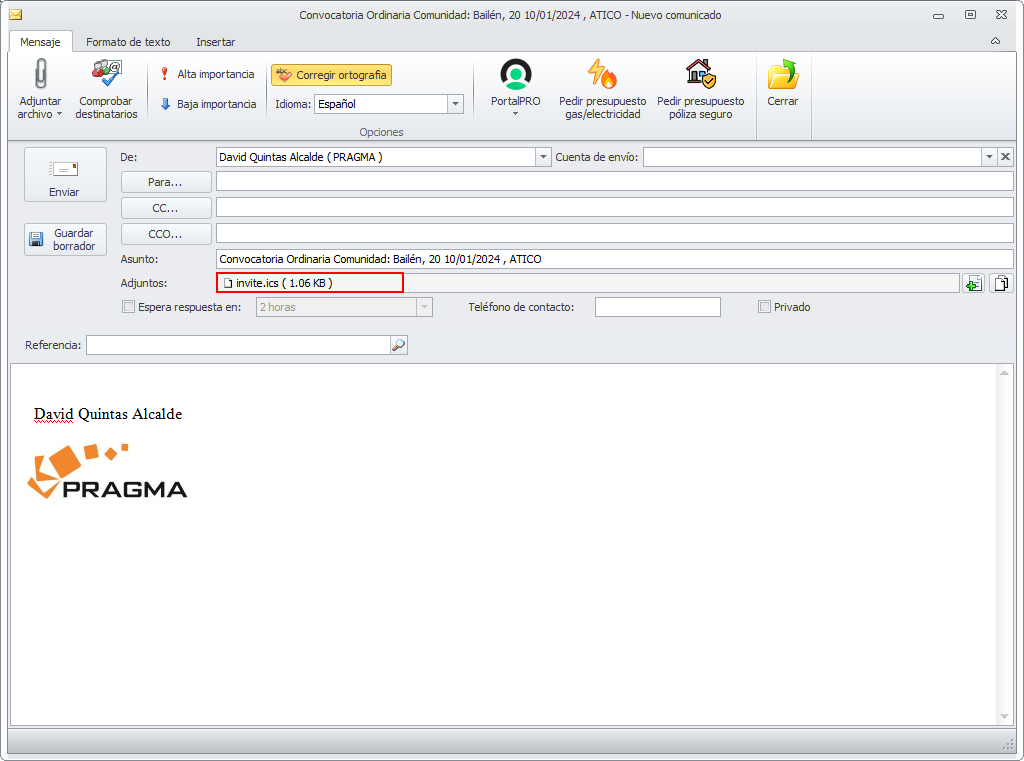Click Pedir presupuesto gas/electricidad icon
The width and height of the screenshot is (1024, 761).
pos(602,74)
